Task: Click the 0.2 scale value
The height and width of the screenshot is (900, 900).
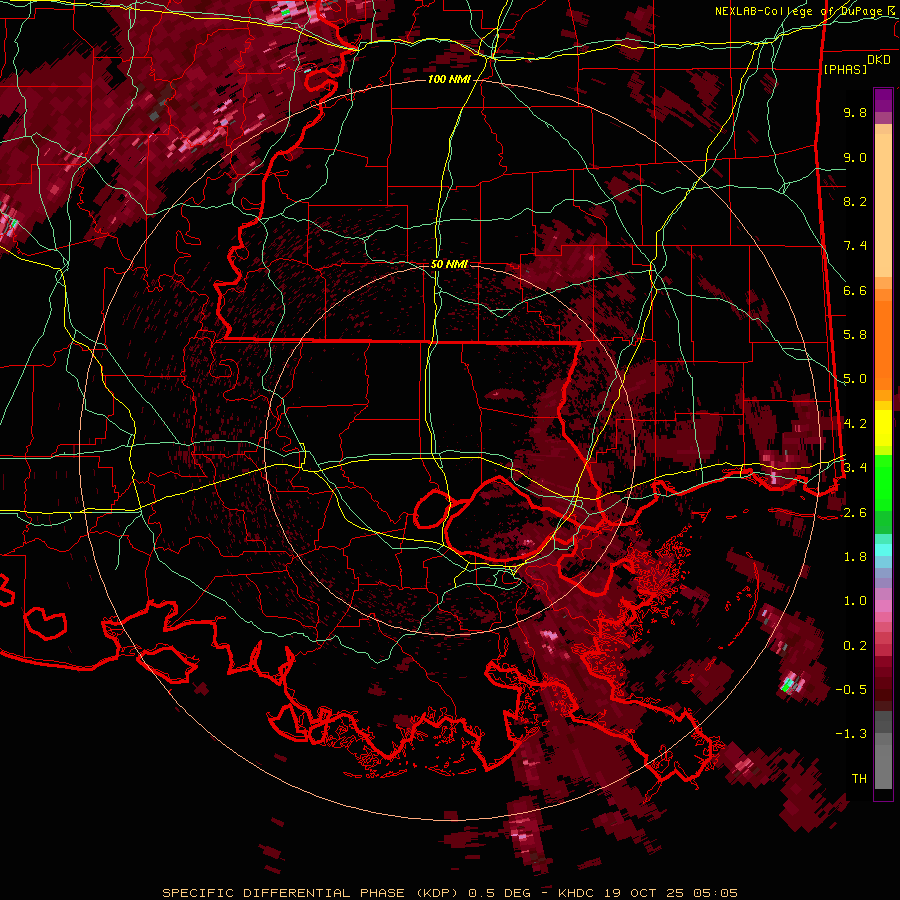Action: (x=855, y=646)
